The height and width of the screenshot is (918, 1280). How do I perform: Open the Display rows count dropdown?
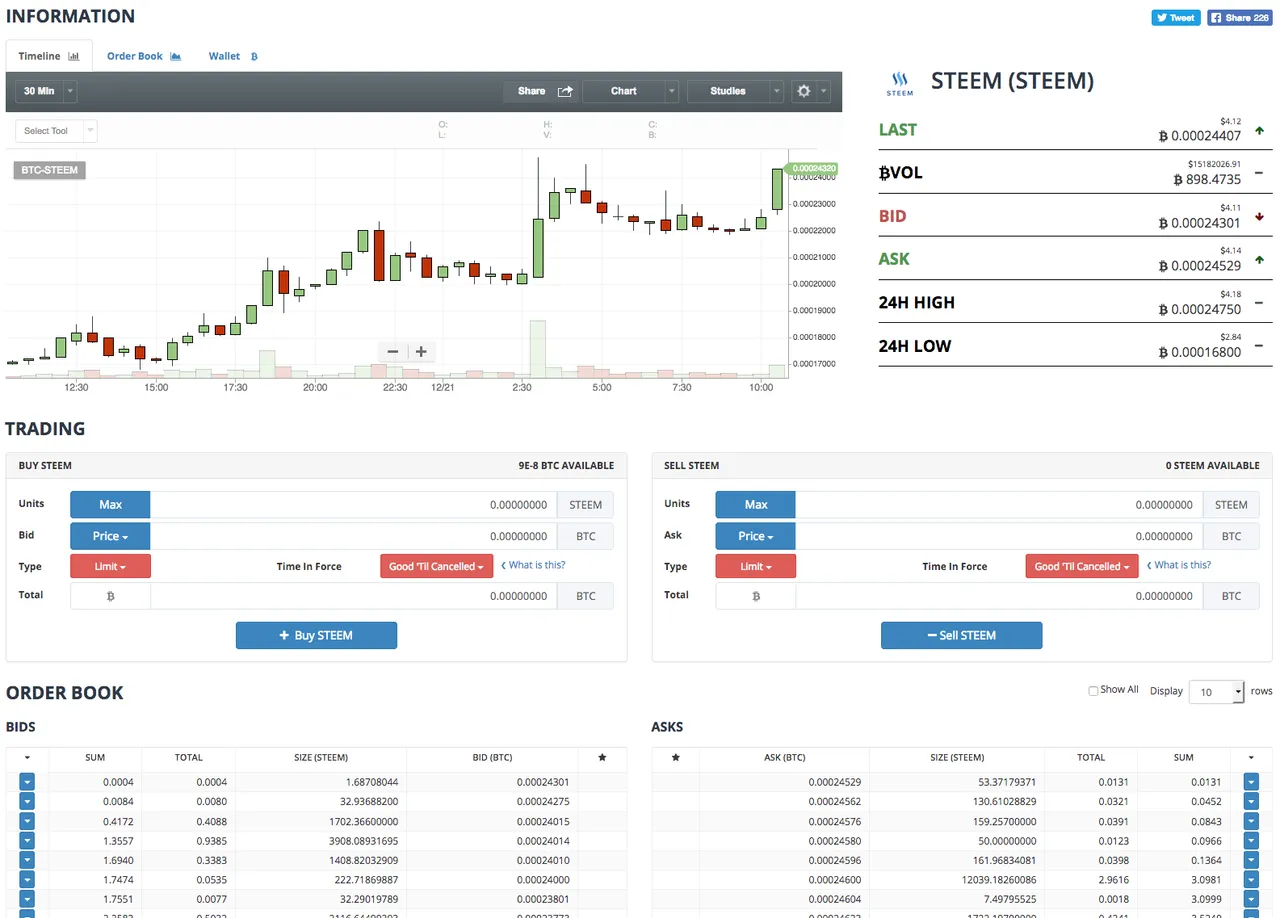point(1216,691)
